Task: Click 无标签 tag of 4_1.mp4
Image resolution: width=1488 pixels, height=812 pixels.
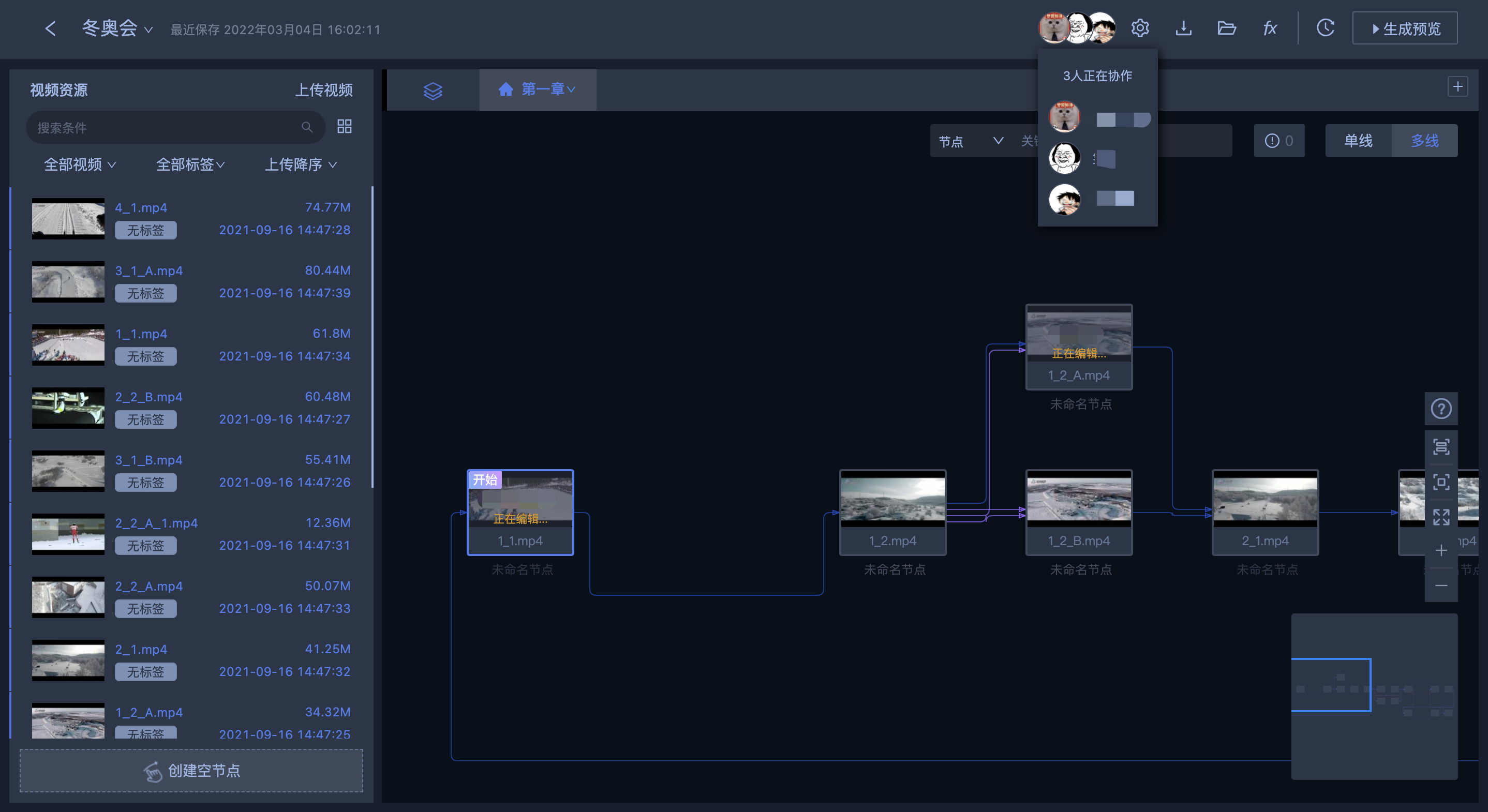Action: point(145,231)
